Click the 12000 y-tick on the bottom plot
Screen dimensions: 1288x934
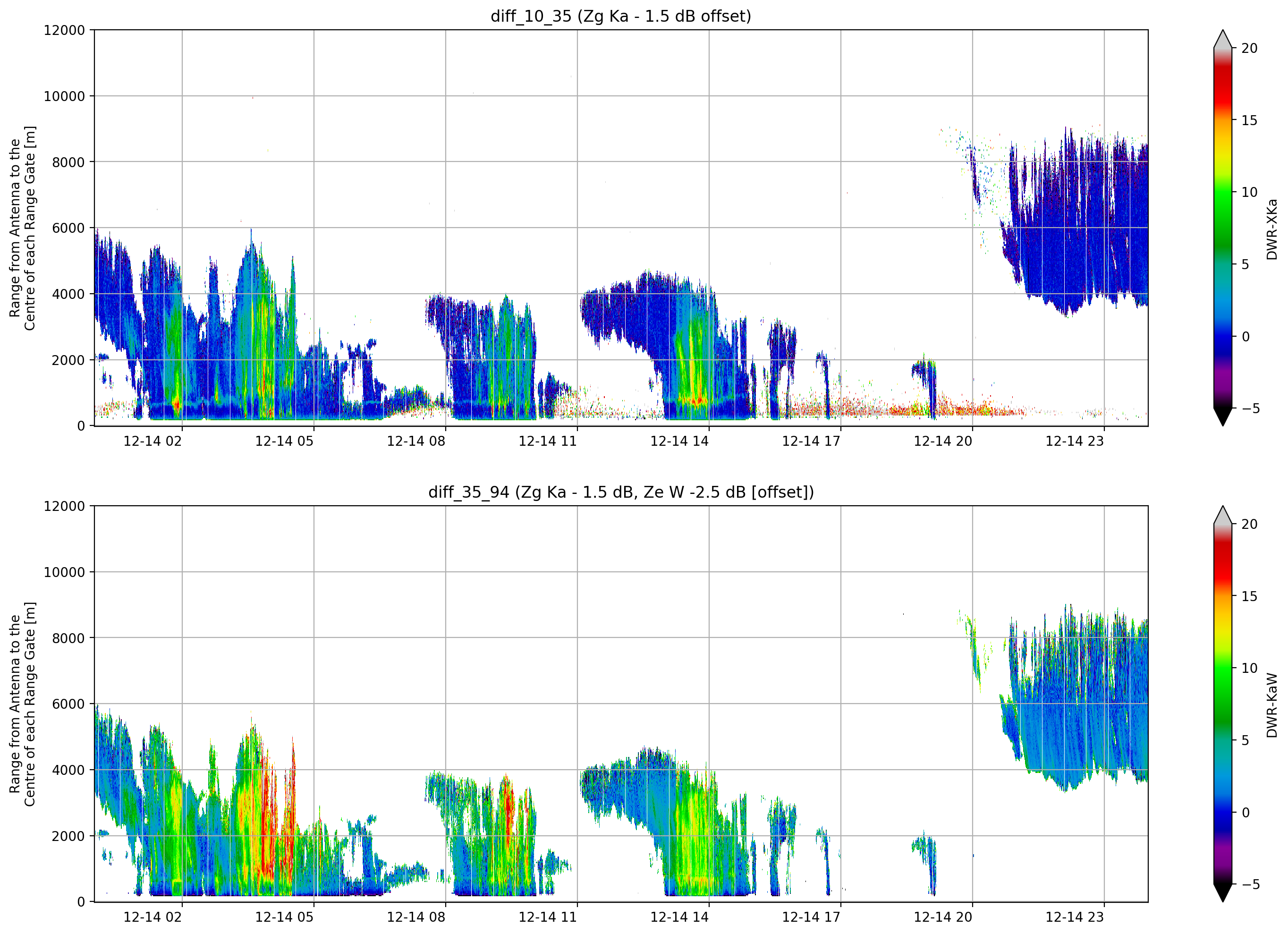pos(64,506)
